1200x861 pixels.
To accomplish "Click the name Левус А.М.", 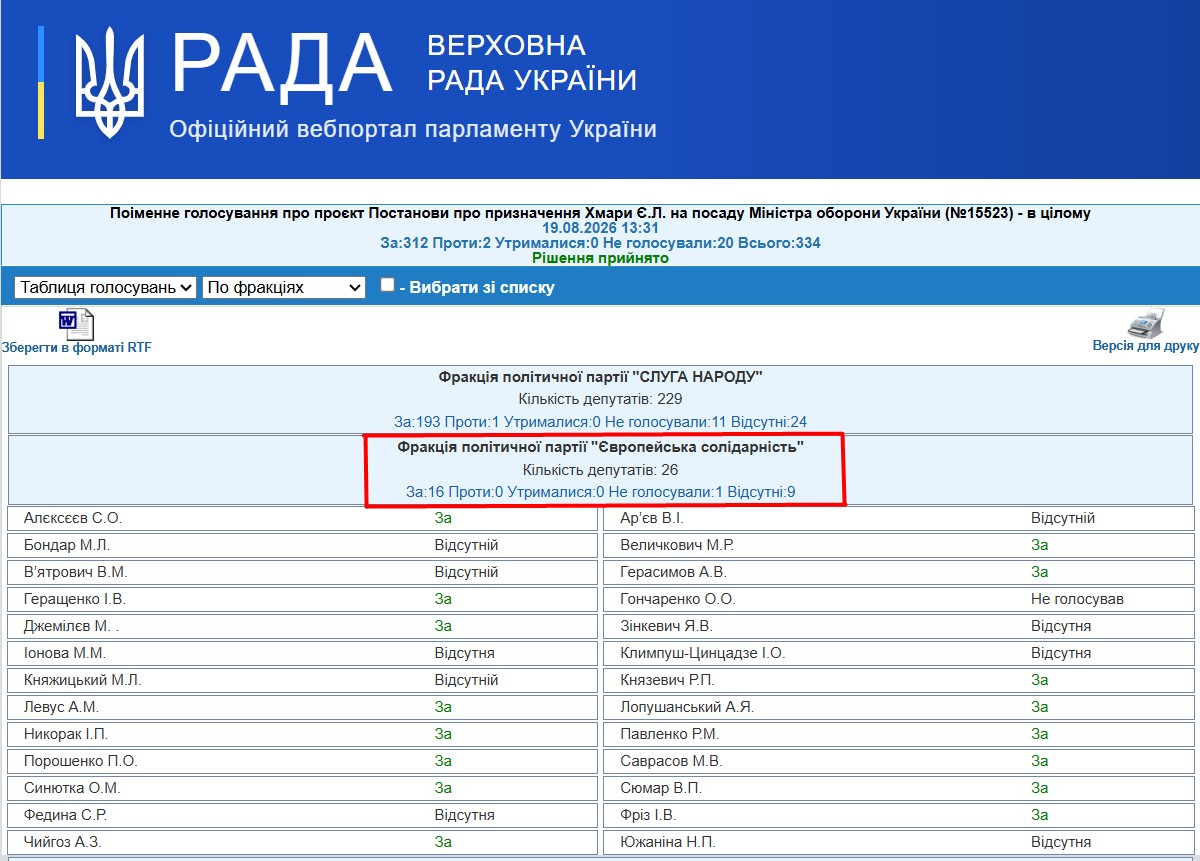I will point(61,707).
